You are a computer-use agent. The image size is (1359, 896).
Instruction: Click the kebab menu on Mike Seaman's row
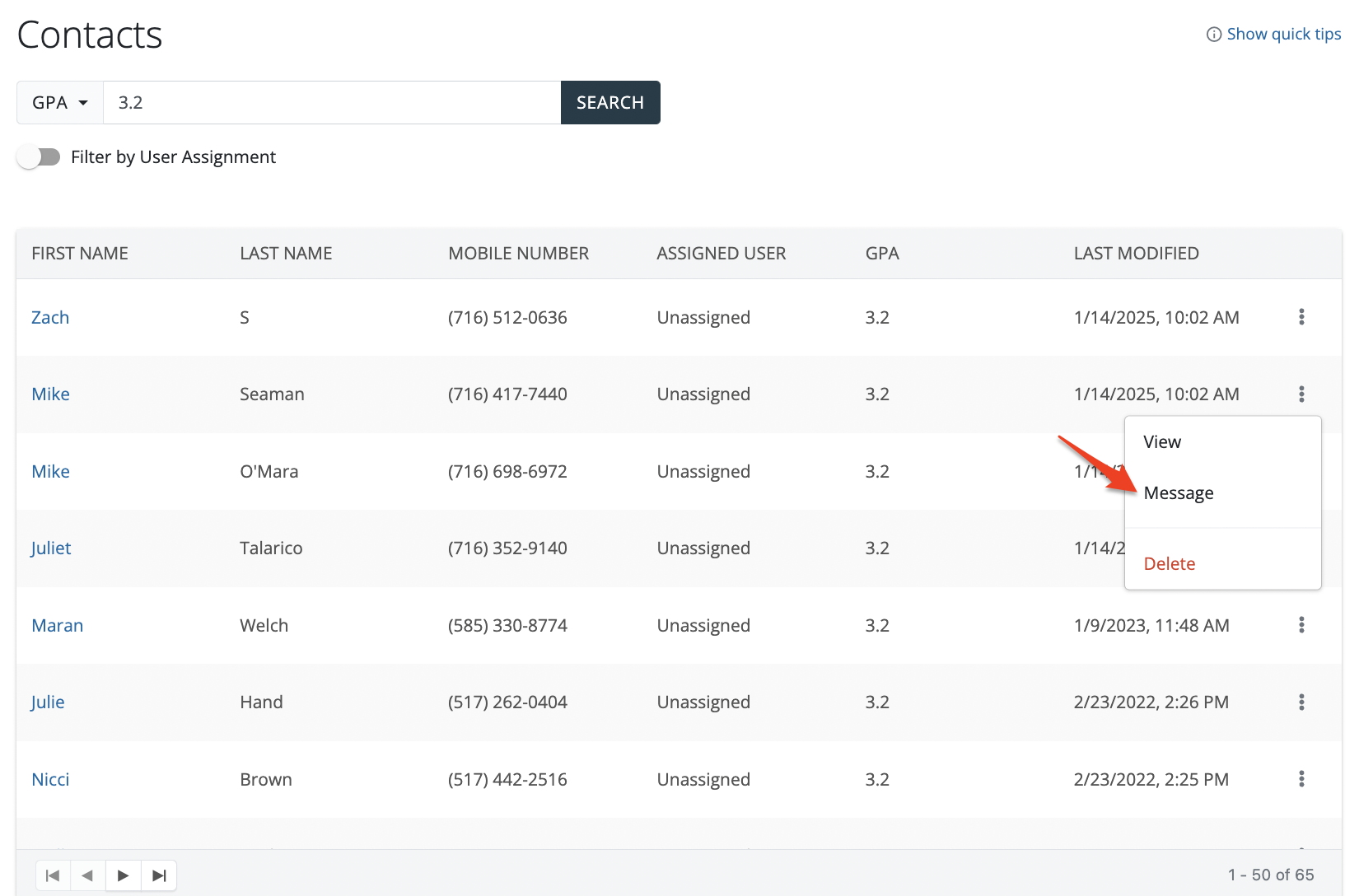(1301, 394)
